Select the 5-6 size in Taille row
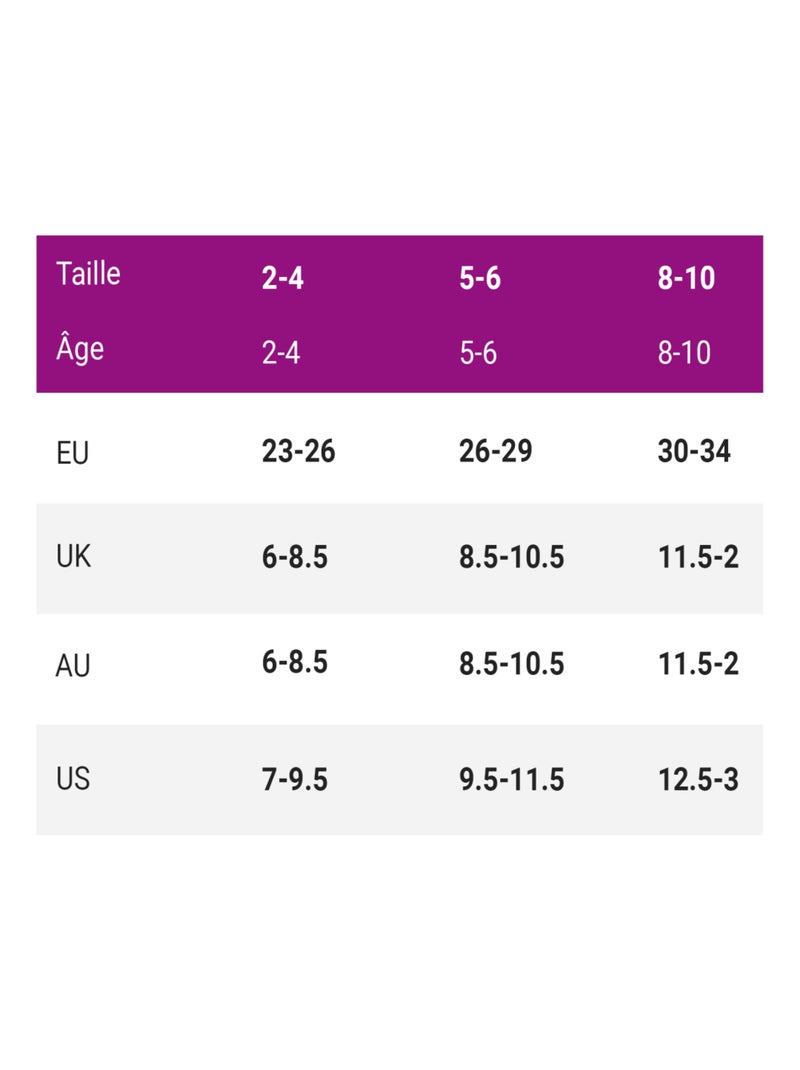 (479, 279)
